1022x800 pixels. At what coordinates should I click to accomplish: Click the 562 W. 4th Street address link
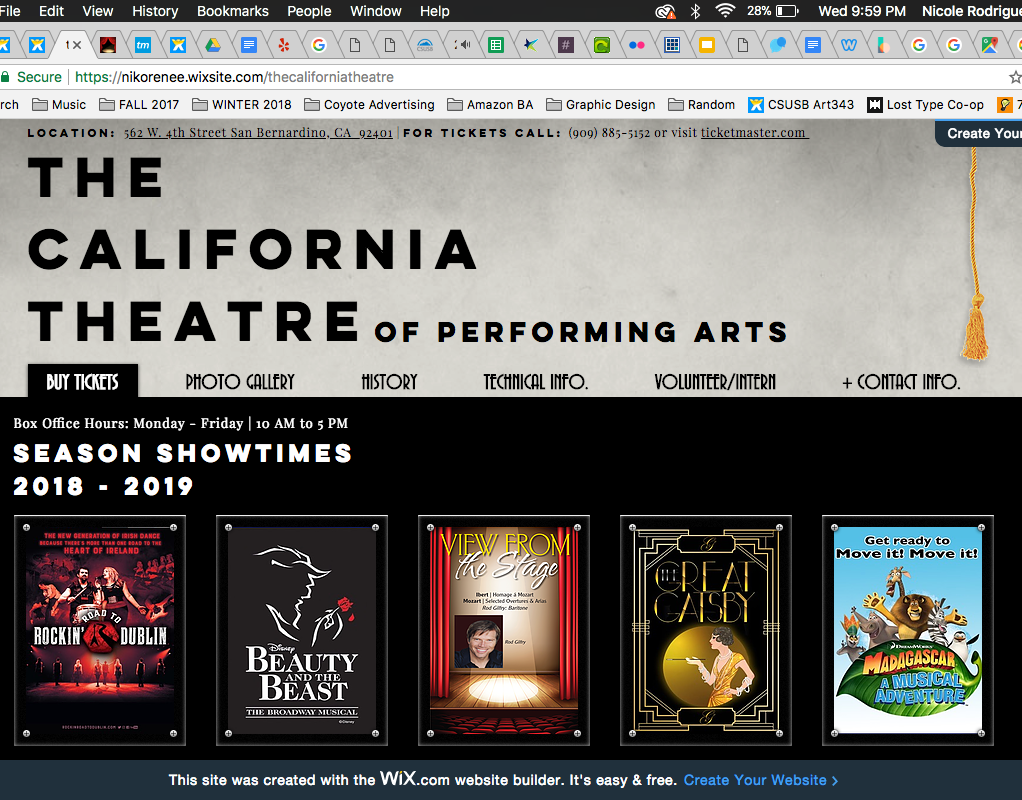pos(258,132)
